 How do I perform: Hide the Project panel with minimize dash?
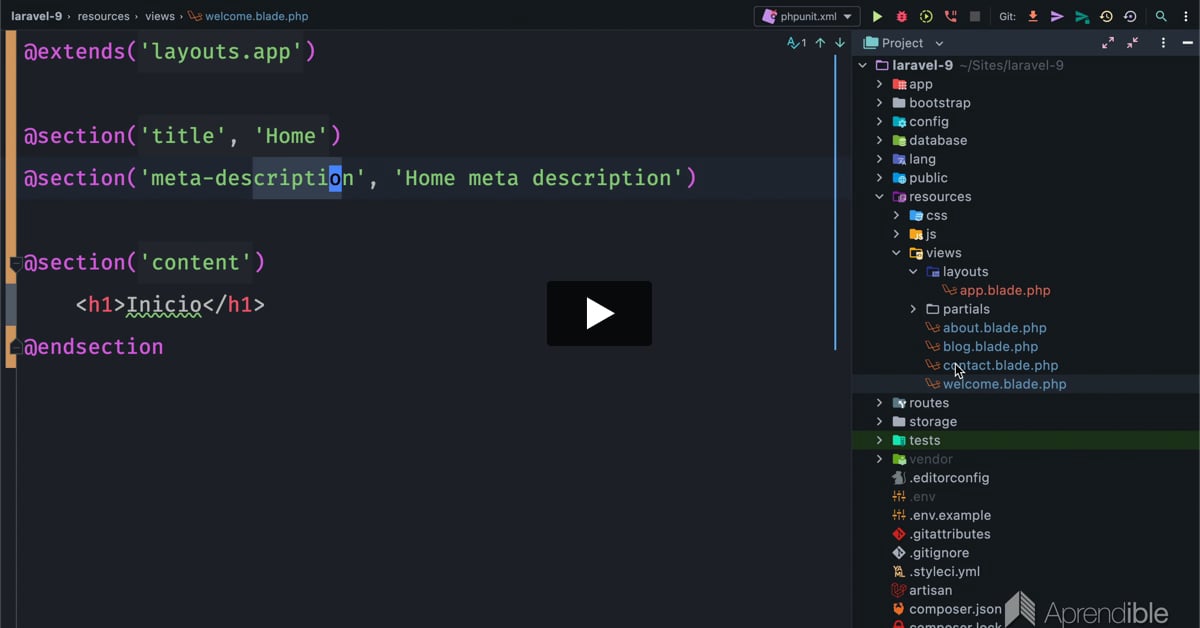1187,43
